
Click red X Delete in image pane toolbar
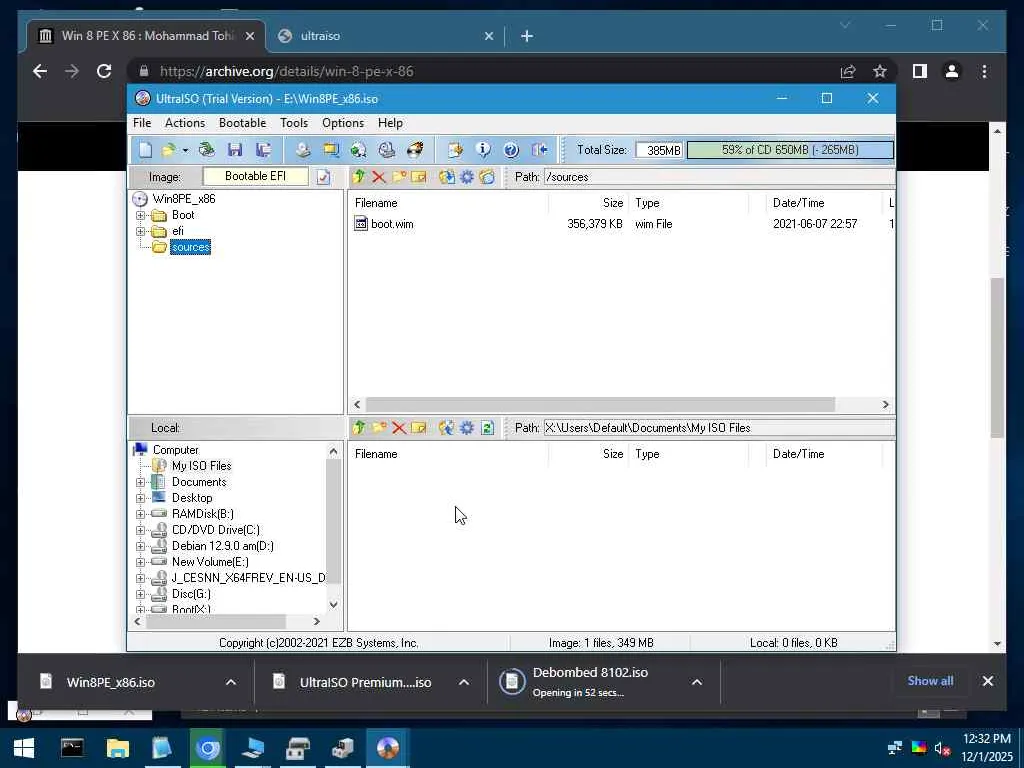tap(379, 177)
